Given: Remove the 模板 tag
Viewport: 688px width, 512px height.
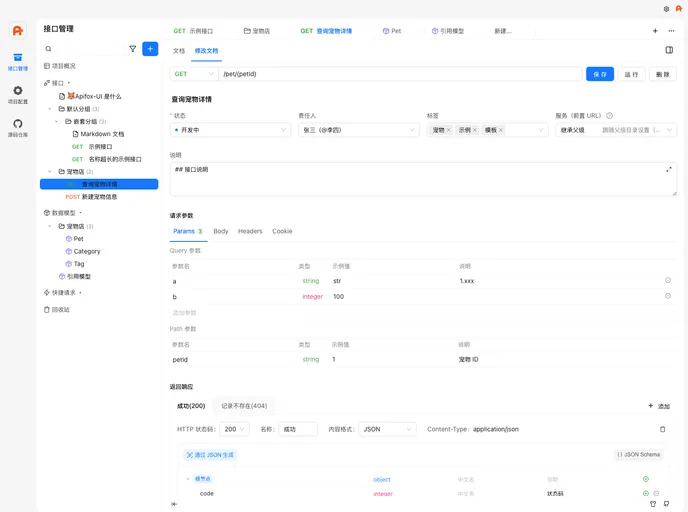Looking at the screenshot, I should tap(501, 130).
